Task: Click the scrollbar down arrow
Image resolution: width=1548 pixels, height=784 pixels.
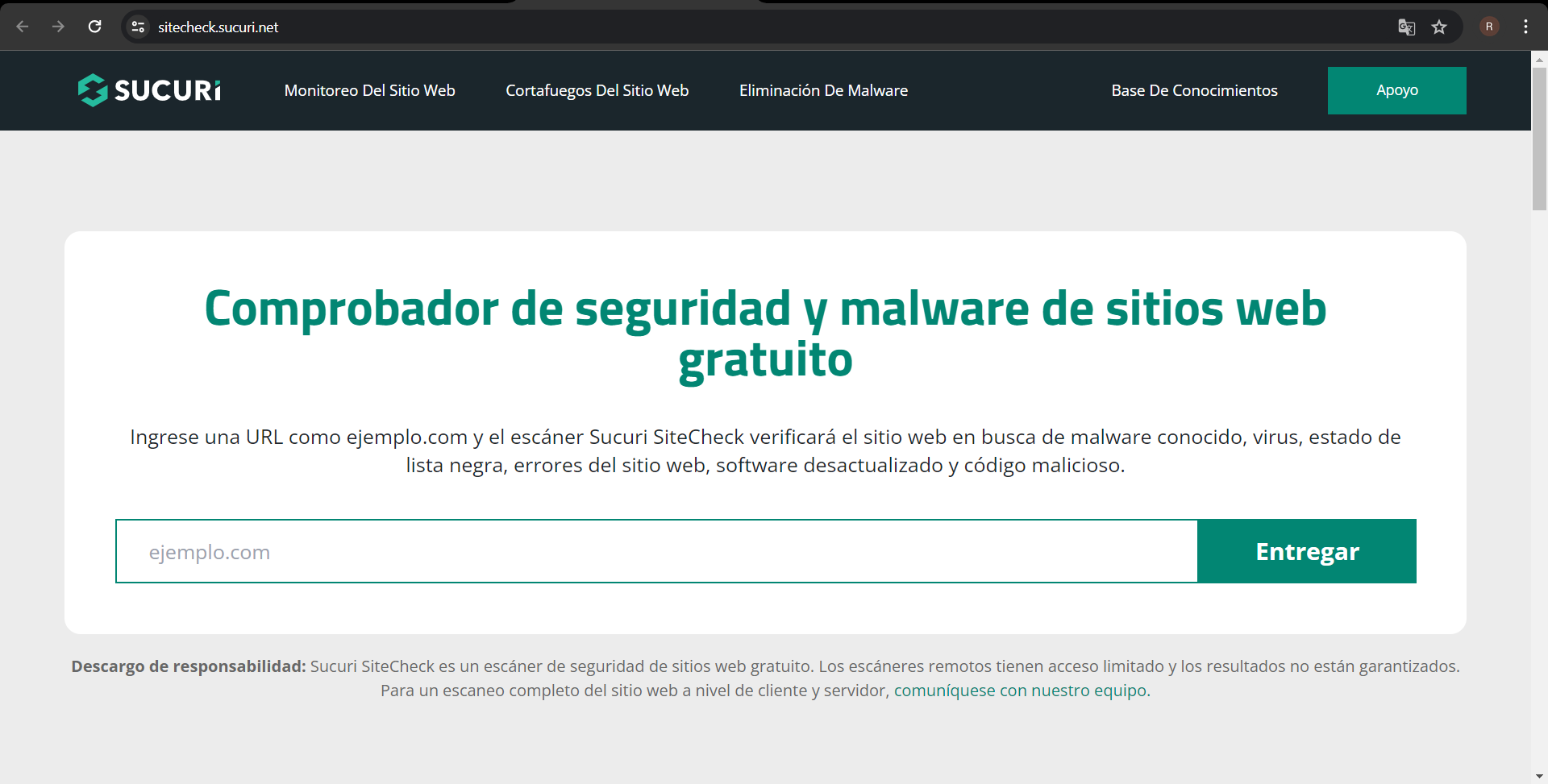Action: 1539,776
